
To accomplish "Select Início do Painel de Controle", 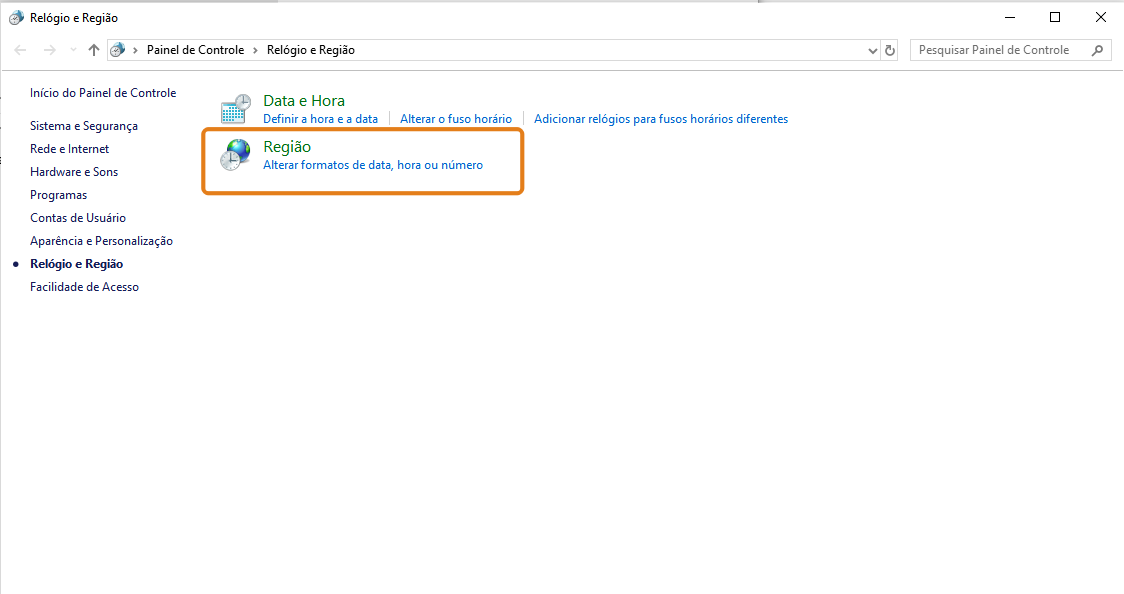I will [103, 93].
